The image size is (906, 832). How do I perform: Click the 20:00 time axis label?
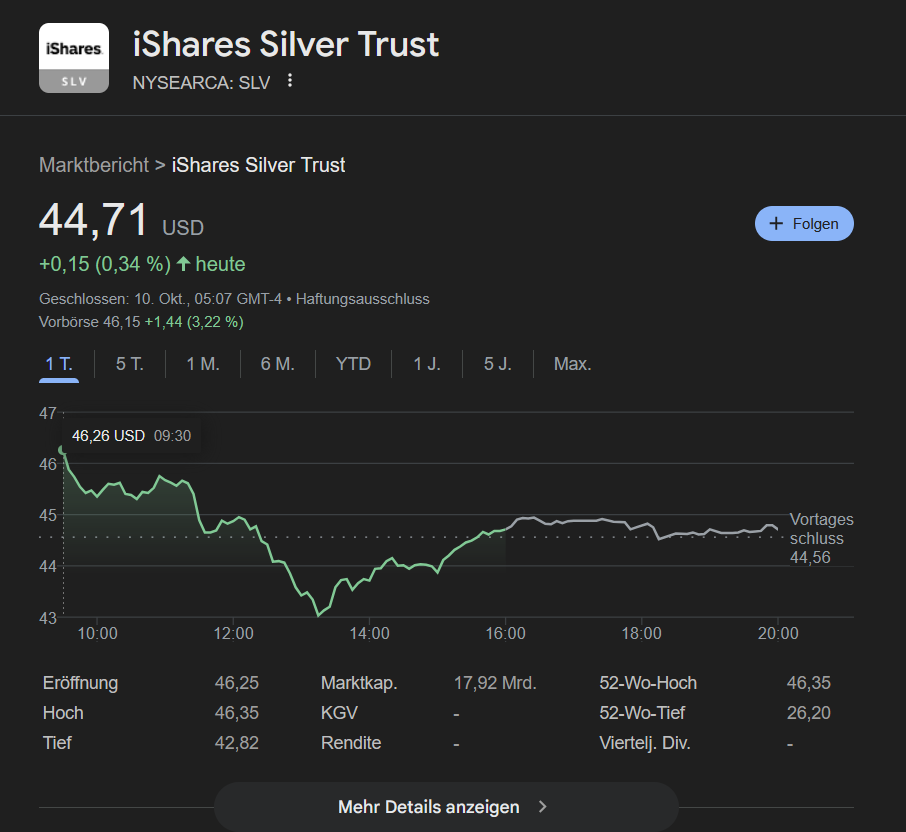pos(778,633)
